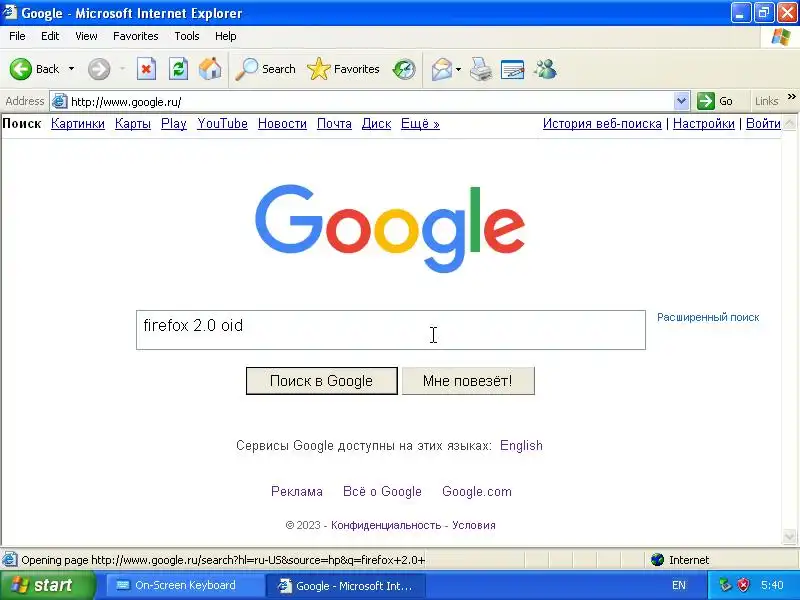Click the page icon in the address bar
Viewport: 800px width, 600px height.
[x=60, y=102]
